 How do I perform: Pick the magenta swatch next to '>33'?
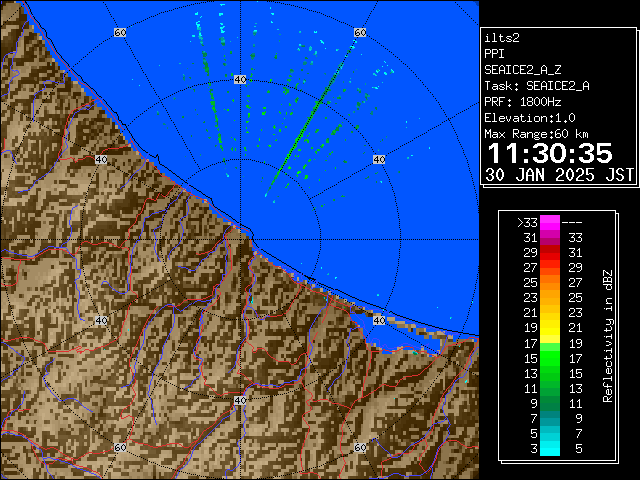pos(550,223)
